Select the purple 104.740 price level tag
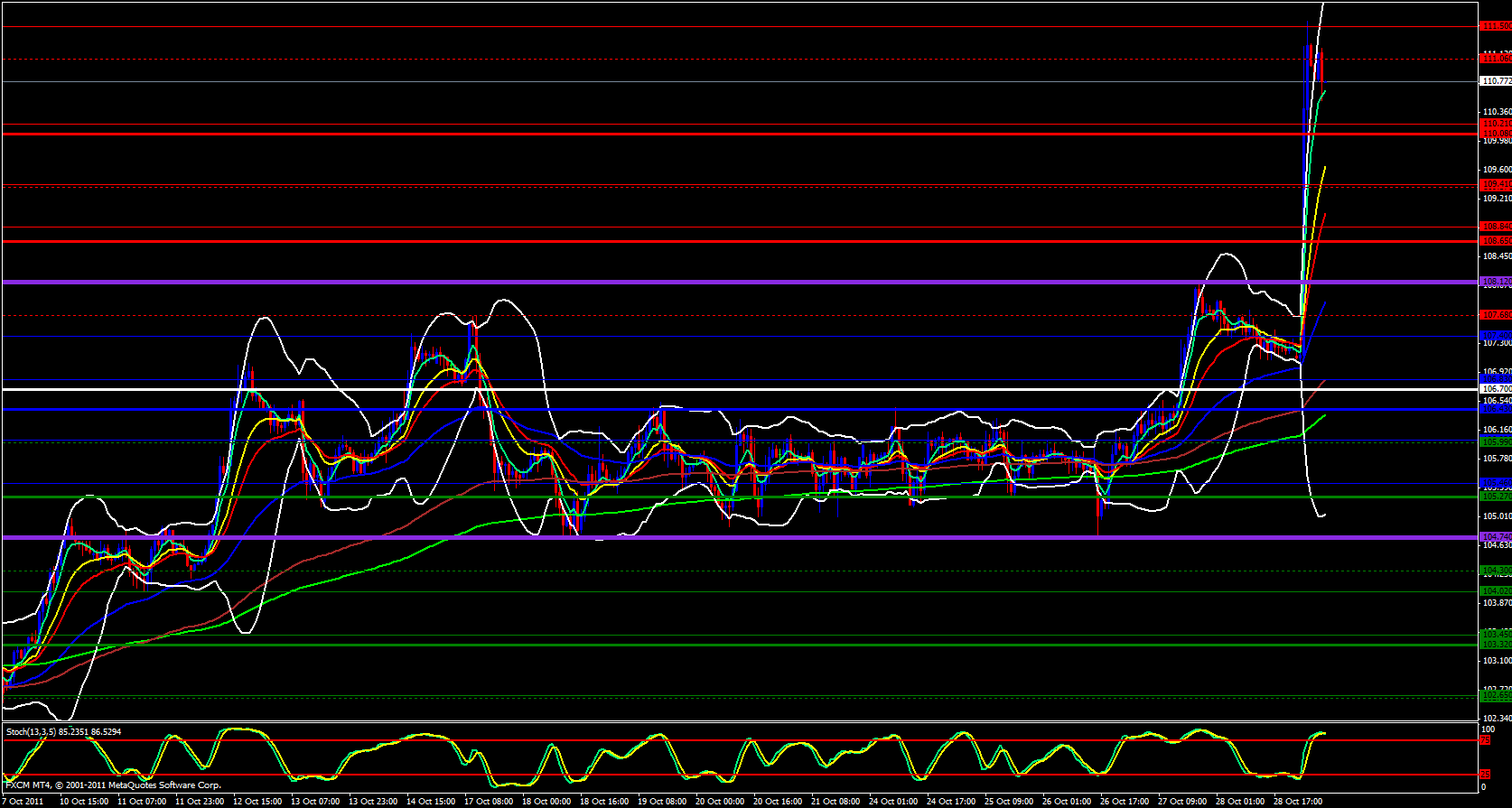This screenshot has width=1512, height=808. click(x=1495, y=537)
